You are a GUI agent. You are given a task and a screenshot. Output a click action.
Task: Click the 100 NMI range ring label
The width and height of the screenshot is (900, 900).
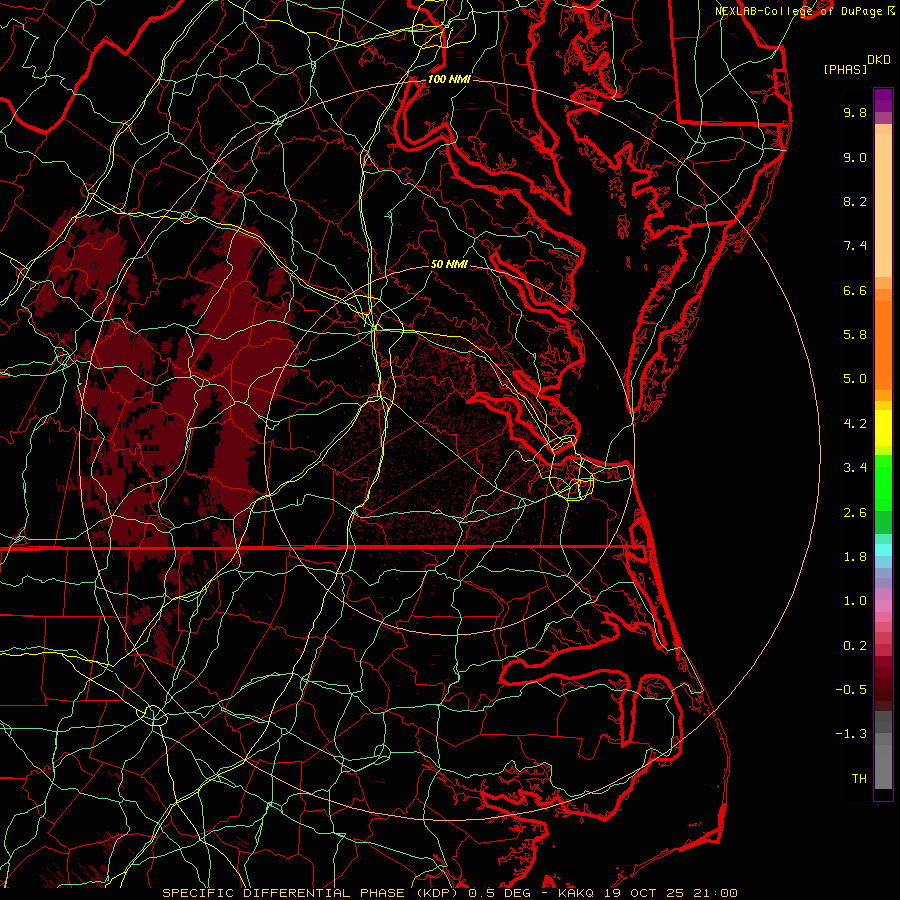click(449, 79)
